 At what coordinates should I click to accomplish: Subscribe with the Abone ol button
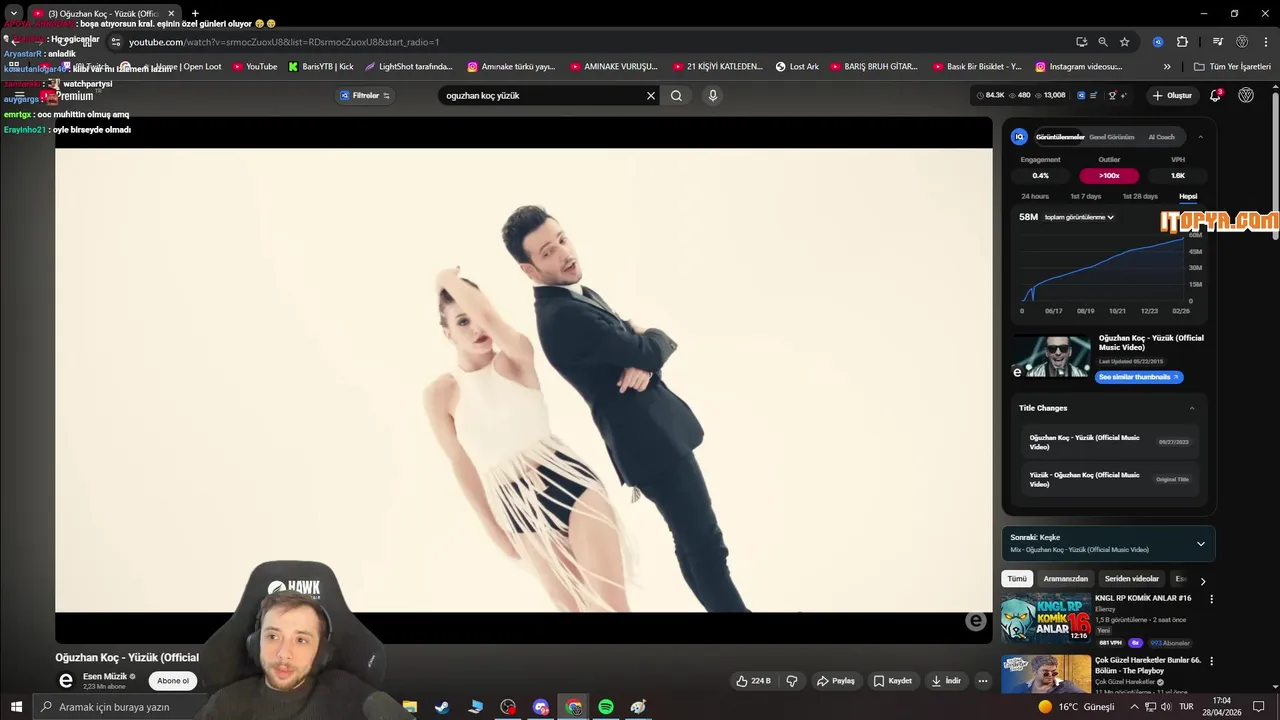pos(172,681)
